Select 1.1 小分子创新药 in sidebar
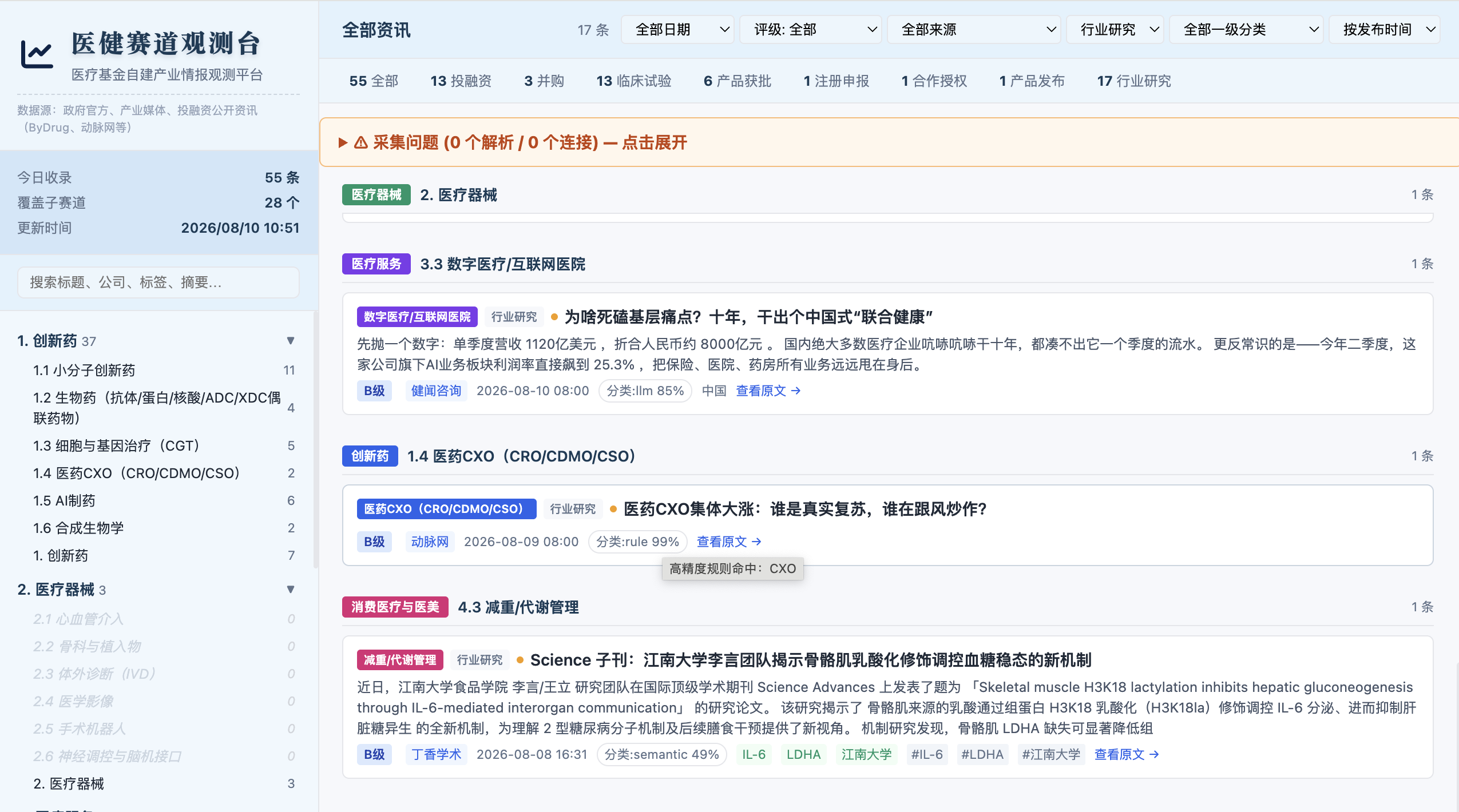Image resolution: width=1459 pixels, height=812 pixels. (x=164, y=371)
